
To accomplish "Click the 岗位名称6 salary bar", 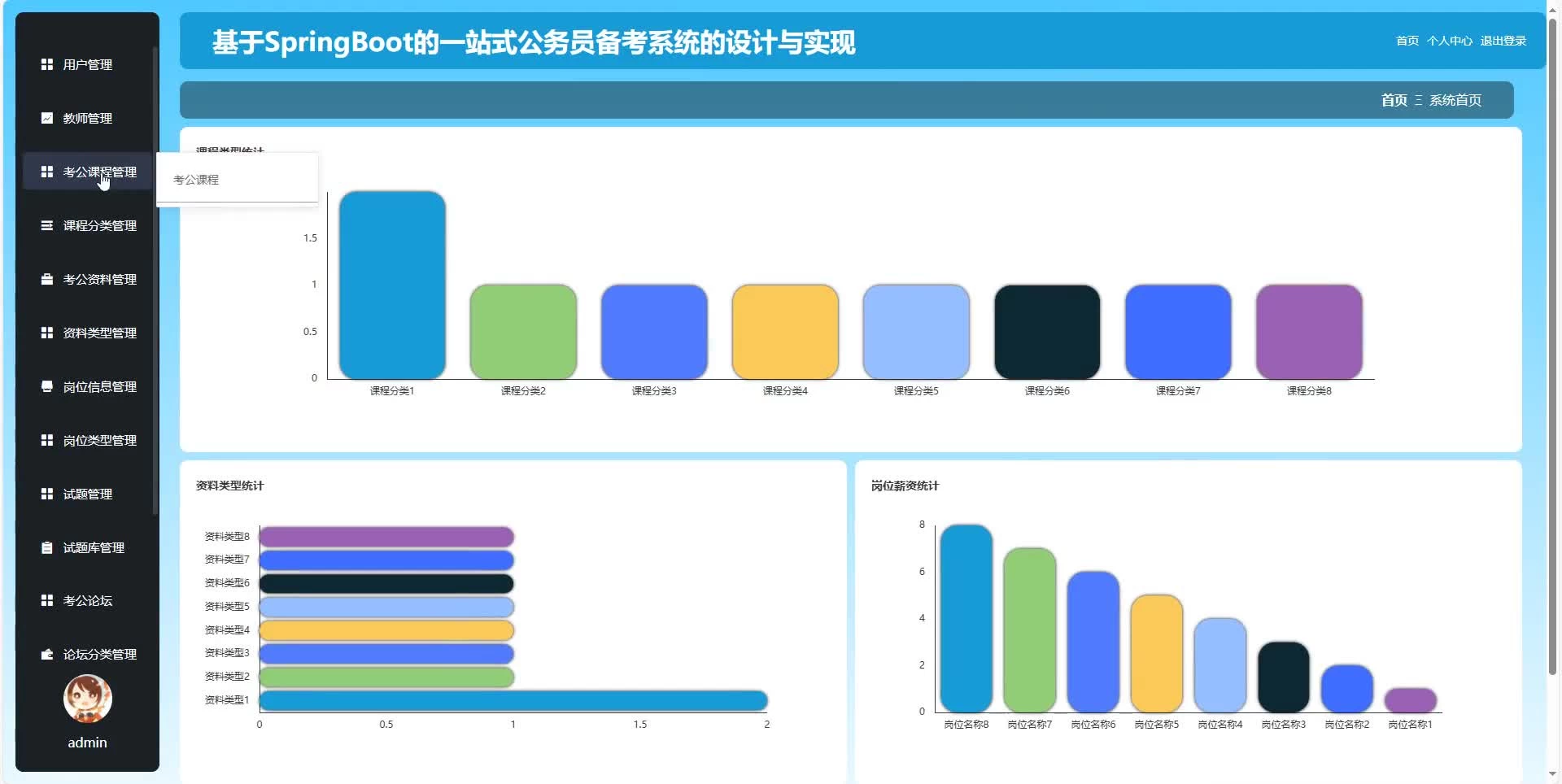I will pyautogui.click(x=1093, y=642).
